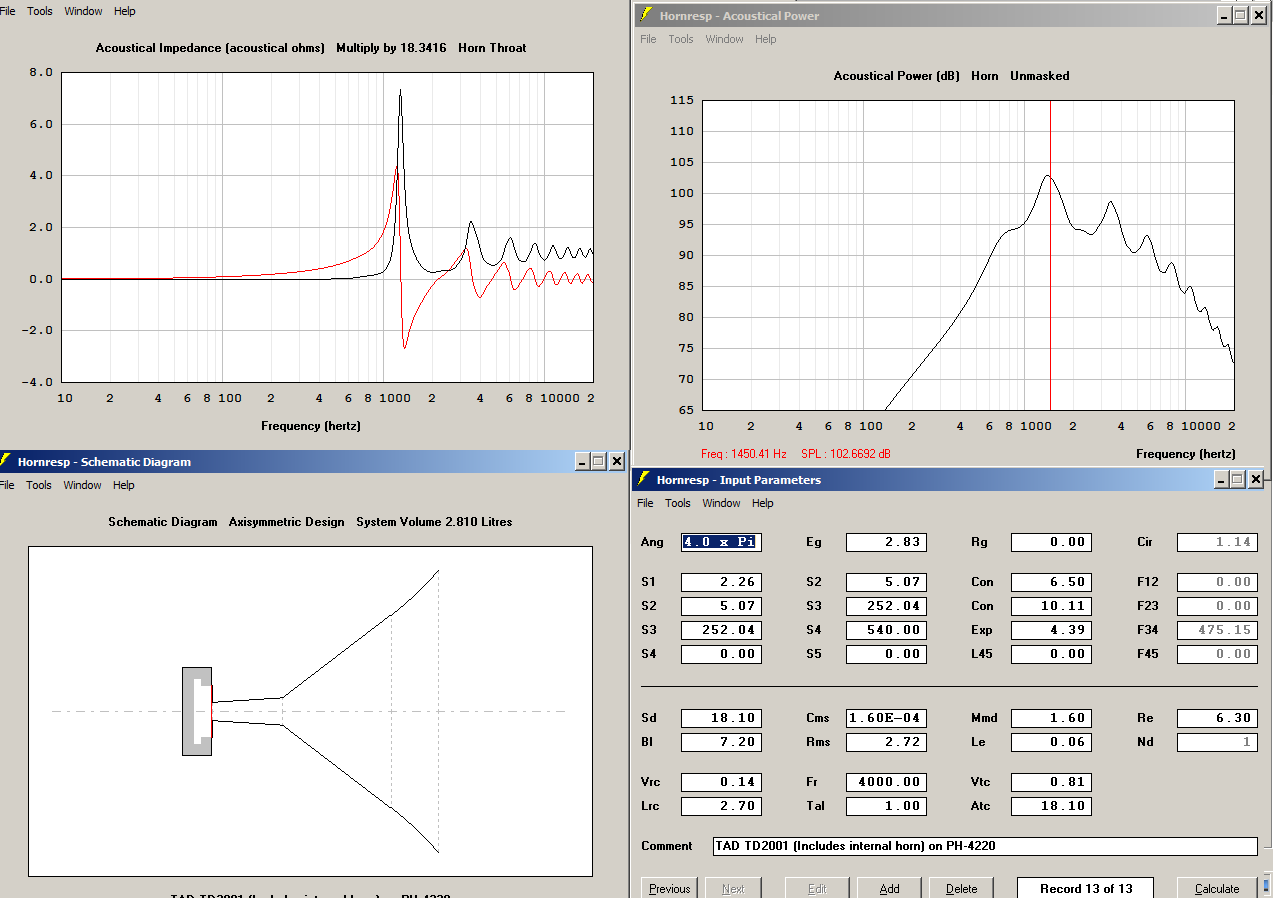The height and width of the screenshot is (898, 1273).
Task: Click the Nd field showing 1
Action: tap(1217, 742)
